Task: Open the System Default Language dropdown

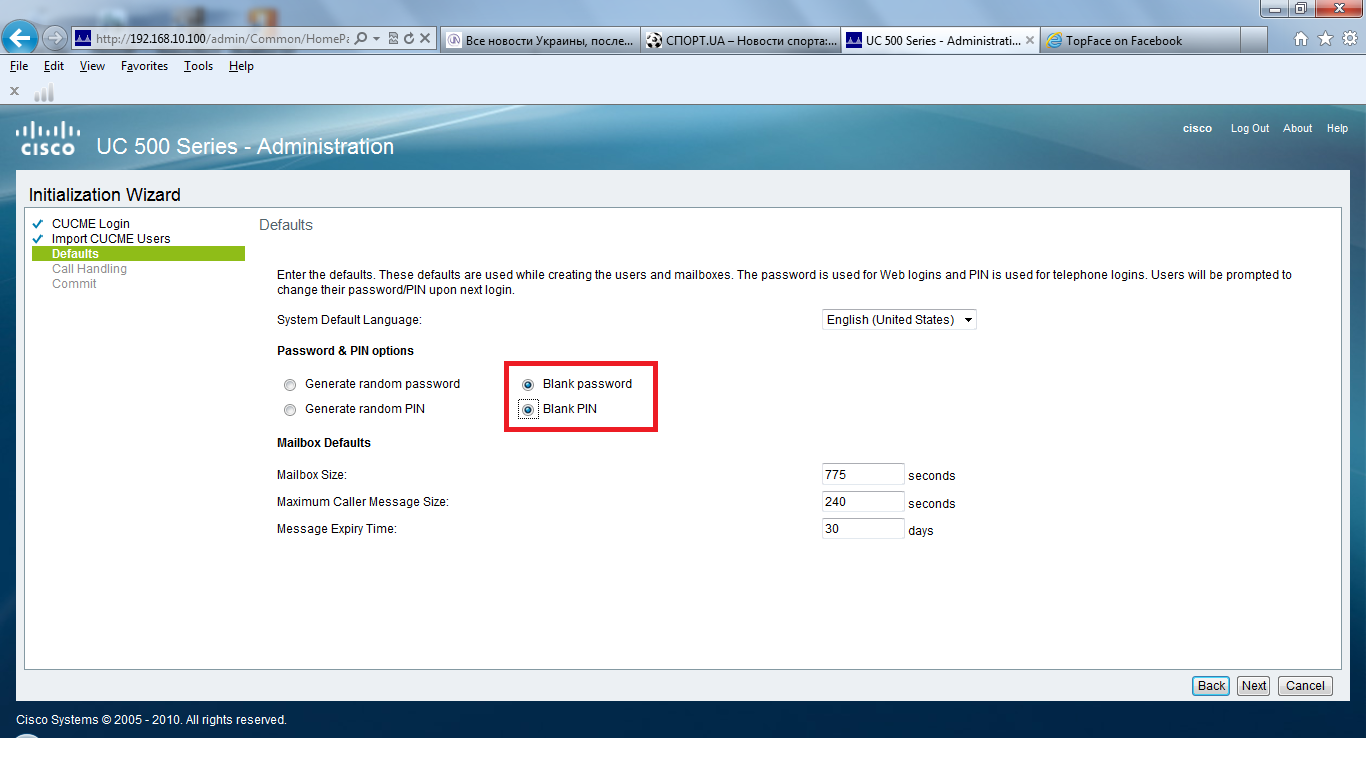Action: (967, 319)
